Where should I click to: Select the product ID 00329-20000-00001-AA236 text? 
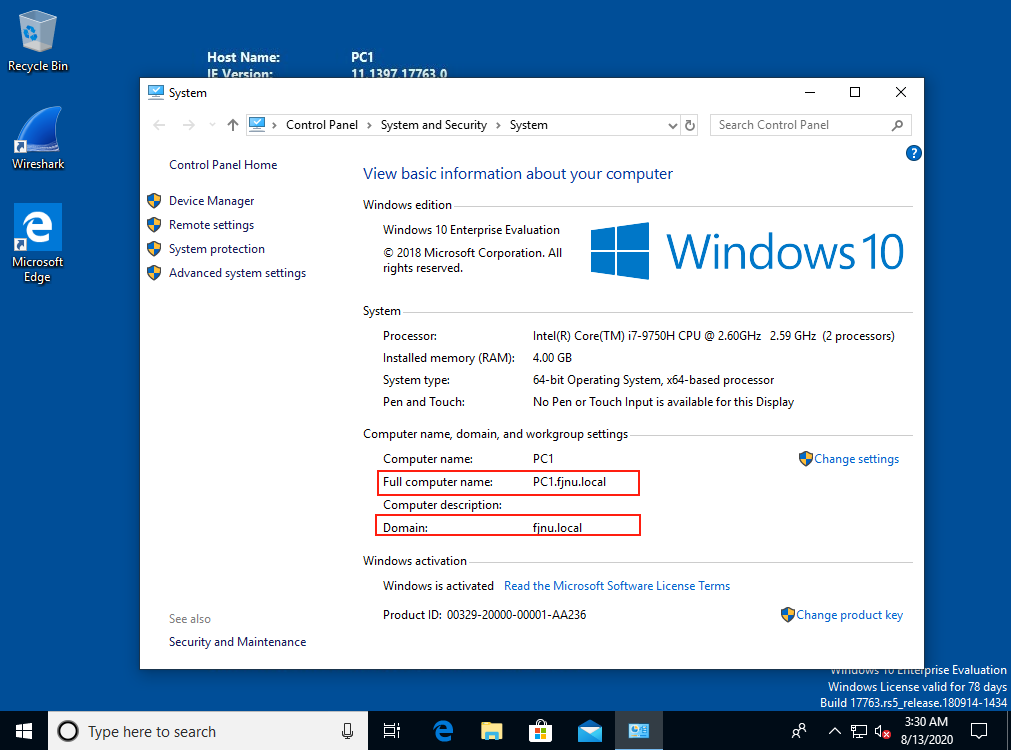pos(516,615)
